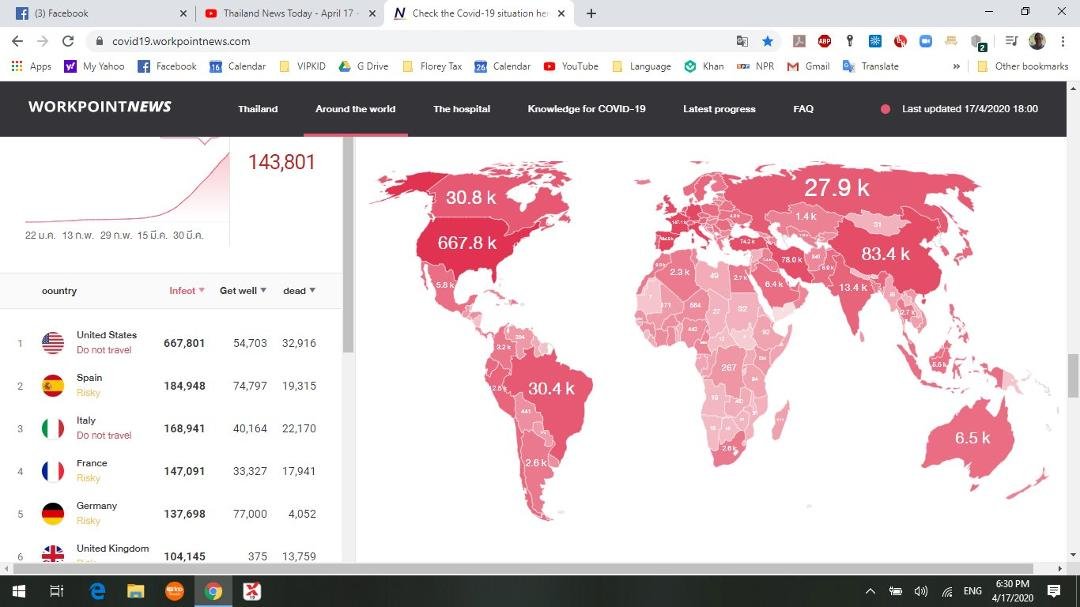Sort table by dead column
Image resolution: width=1080 pixels, height=607 pixels.
click(299, 291)
